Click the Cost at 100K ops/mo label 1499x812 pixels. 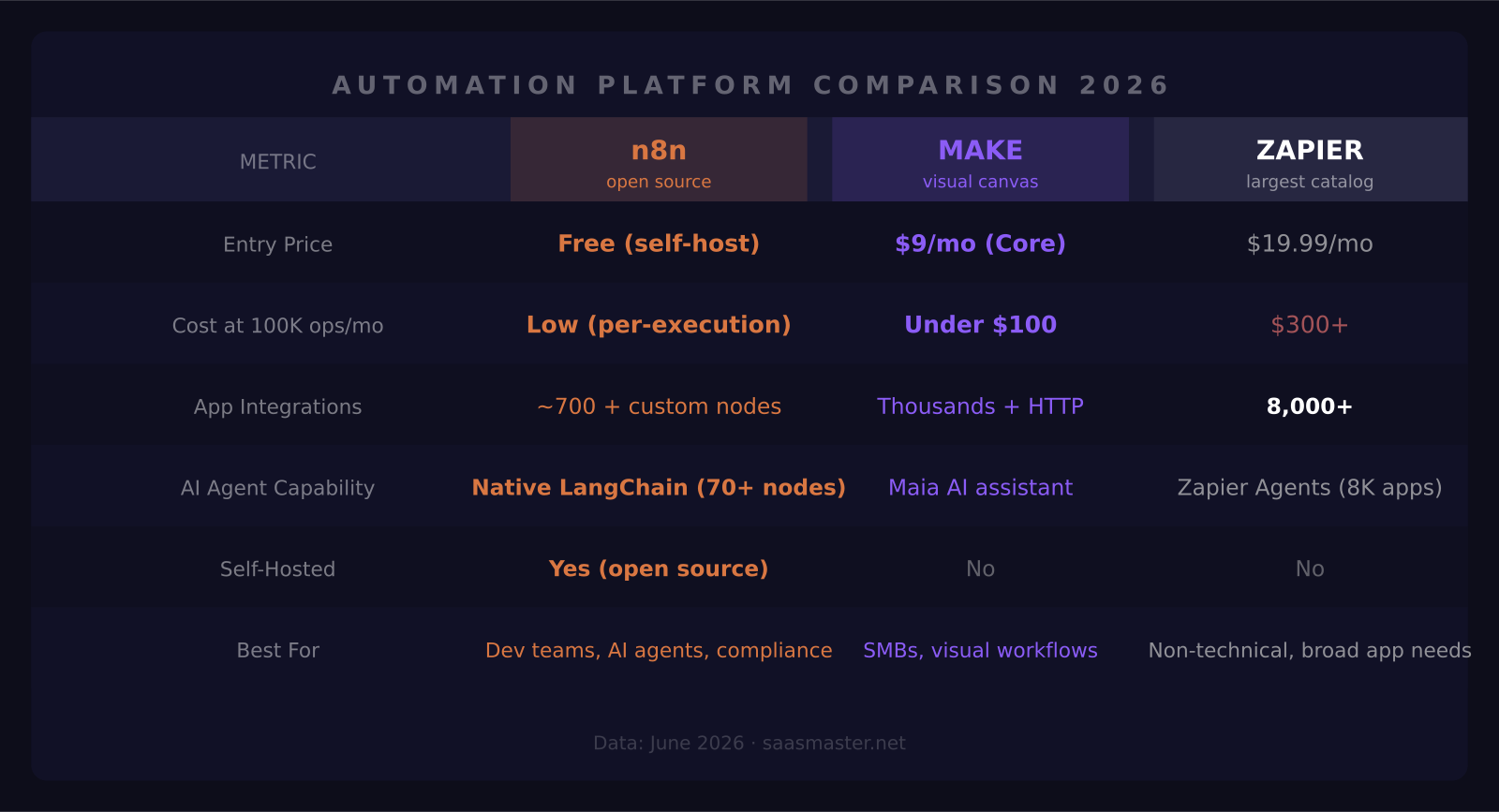click(278, 326)
